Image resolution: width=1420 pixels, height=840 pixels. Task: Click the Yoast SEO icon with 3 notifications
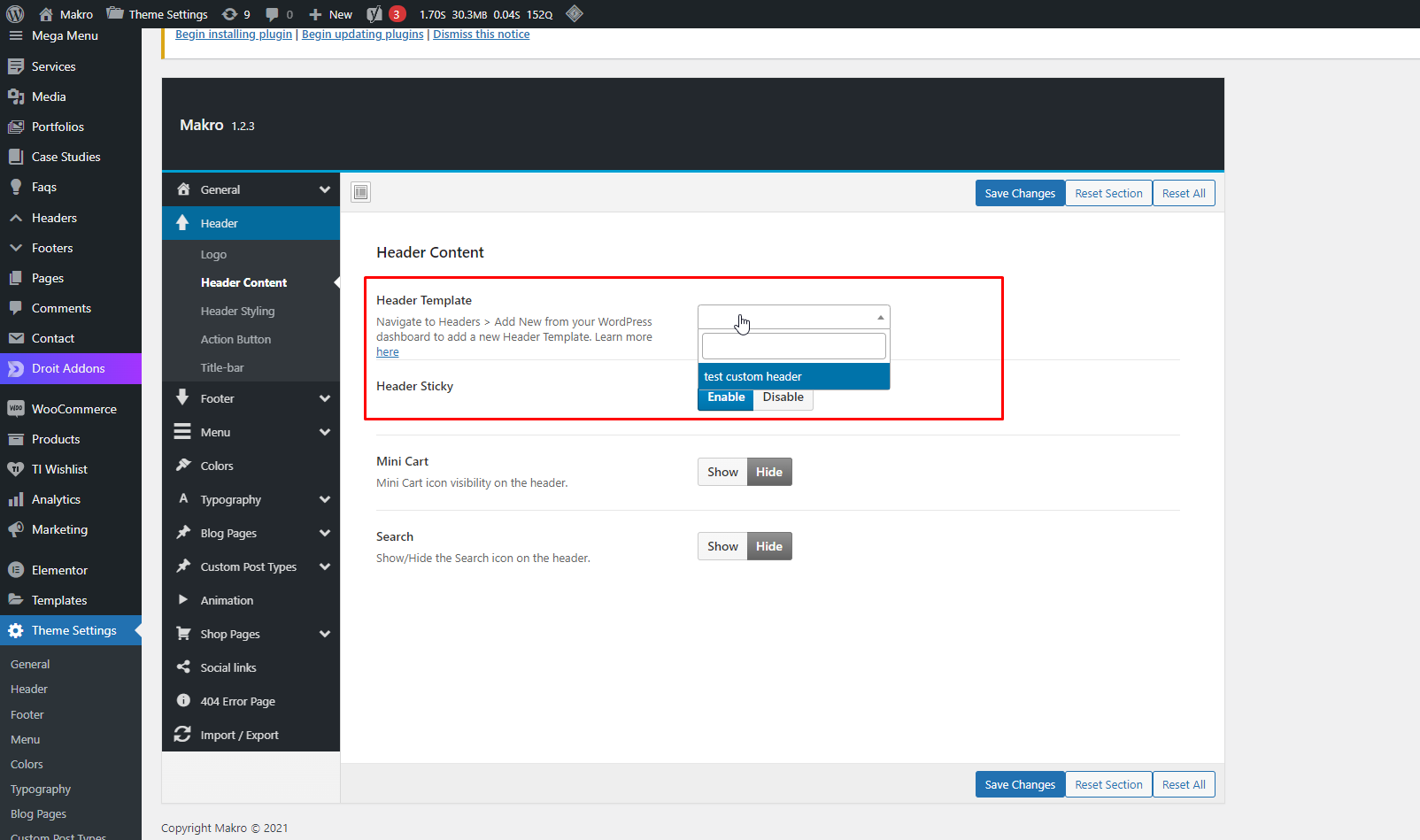[x=386, y=14]
